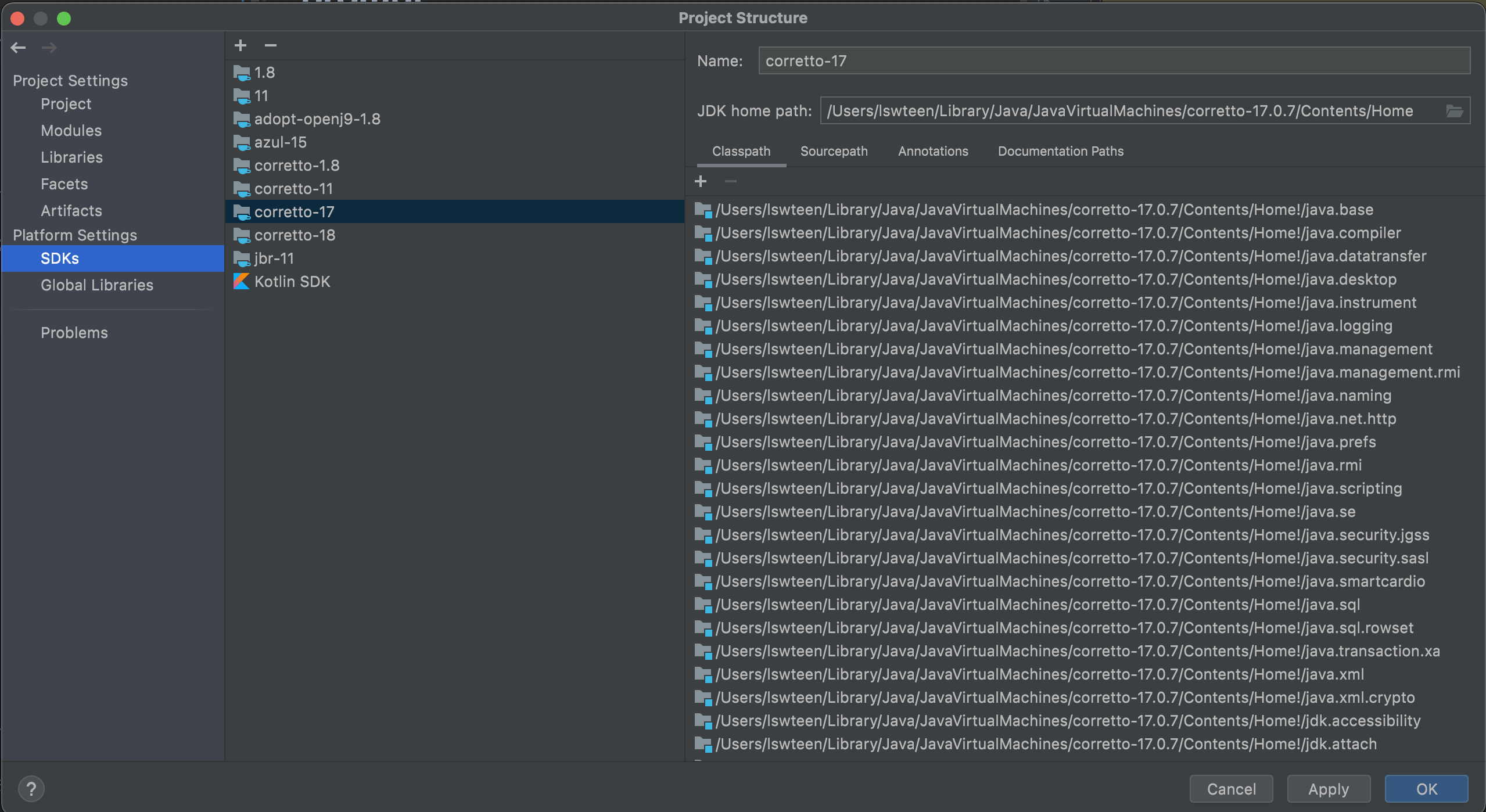1486x812 pixels.
Task: Go to Global Libraries settings
Action: click(x=96, y=285)
